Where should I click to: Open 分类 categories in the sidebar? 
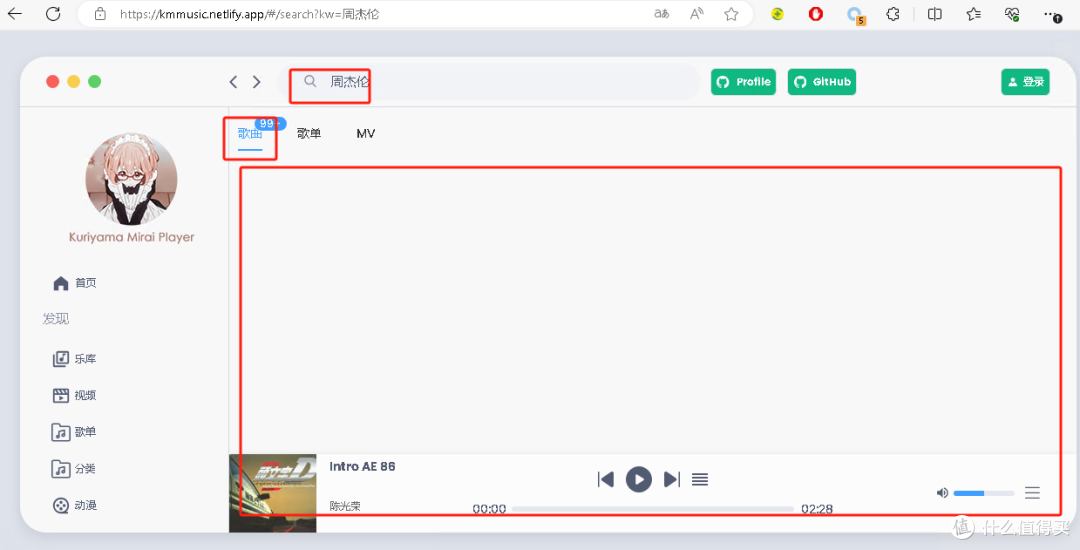coord(74,469)
